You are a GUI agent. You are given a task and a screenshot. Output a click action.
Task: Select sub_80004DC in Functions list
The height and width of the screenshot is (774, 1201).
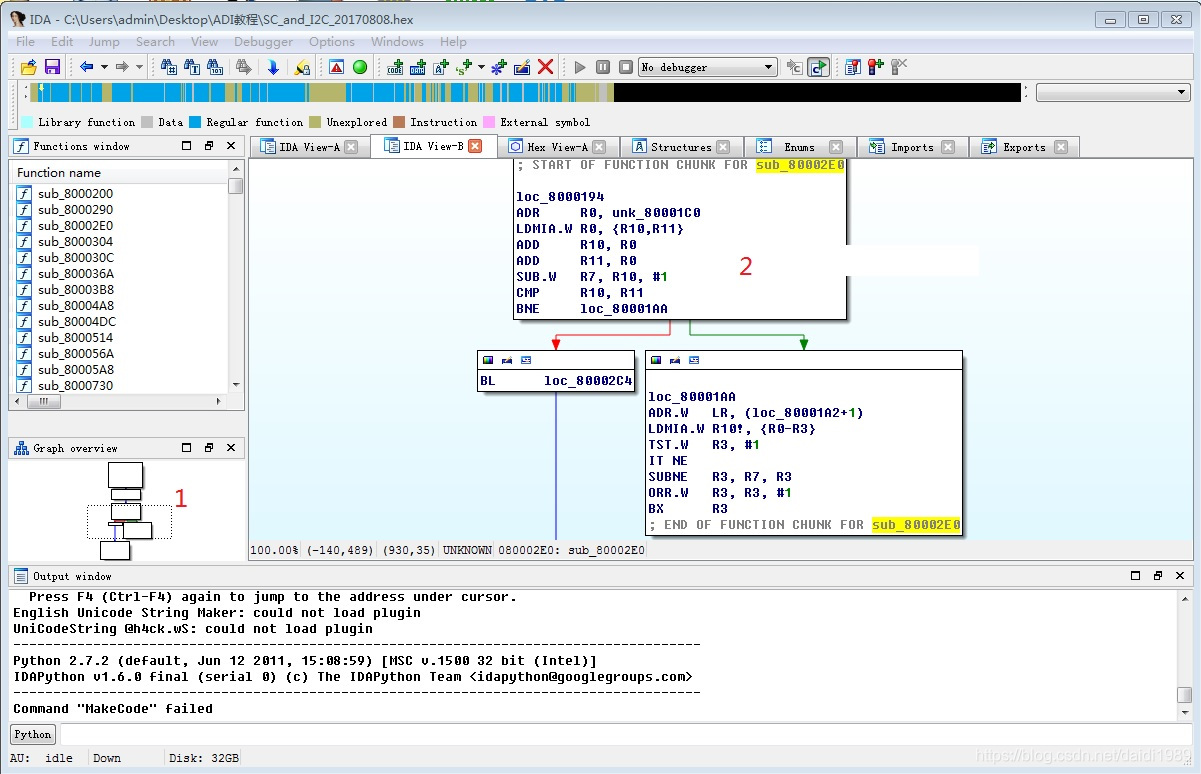(x=77, y=321)
